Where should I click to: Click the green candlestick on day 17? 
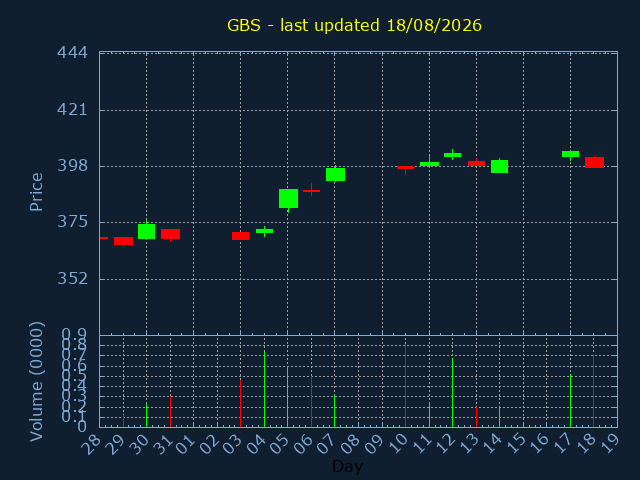(571, 154)
